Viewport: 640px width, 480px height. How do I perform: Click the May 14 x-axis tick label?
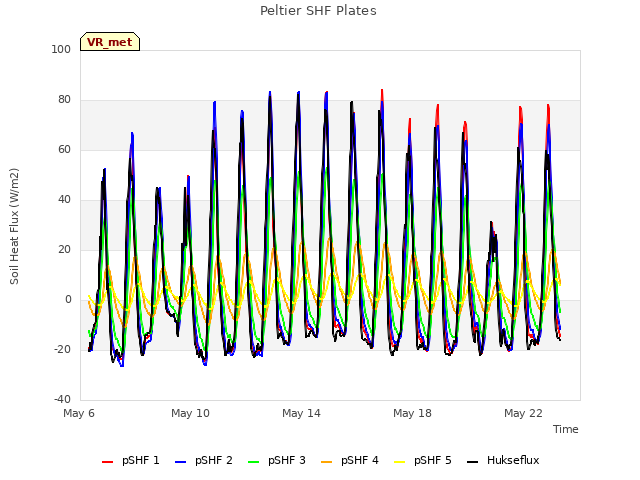coord(301,413)
